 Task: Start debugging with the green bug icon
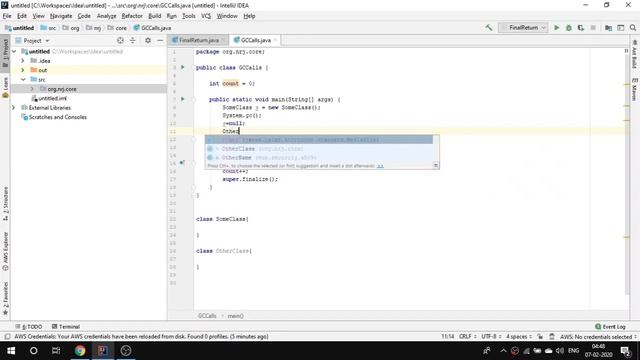(569, 28)
